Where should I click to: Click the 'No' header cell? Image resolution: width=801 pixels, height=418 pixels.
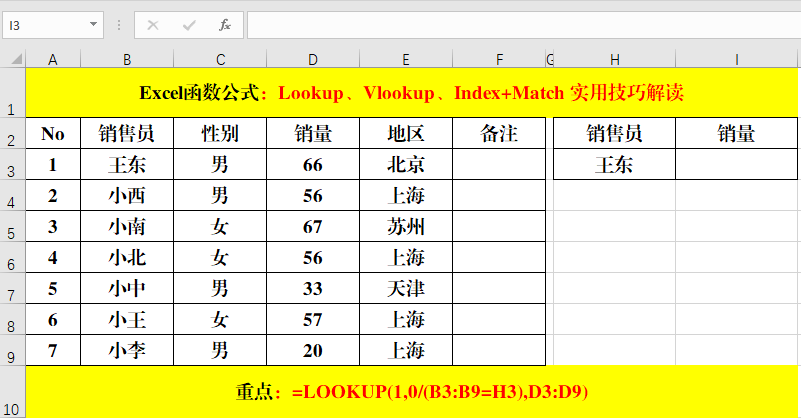click(53, 133)
